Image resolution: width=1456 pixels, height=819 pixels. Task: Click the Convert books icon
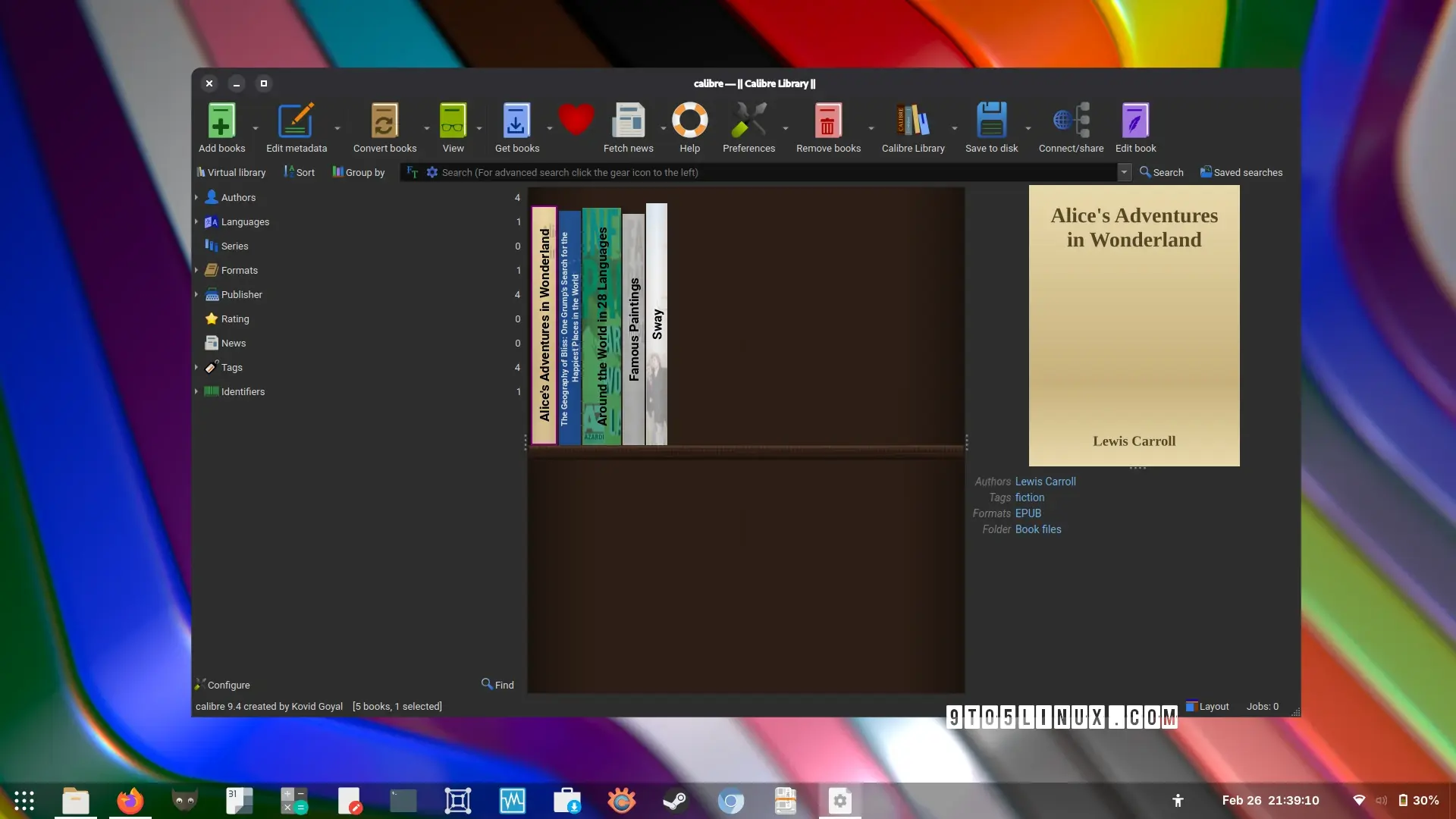(x=384, y=121)
